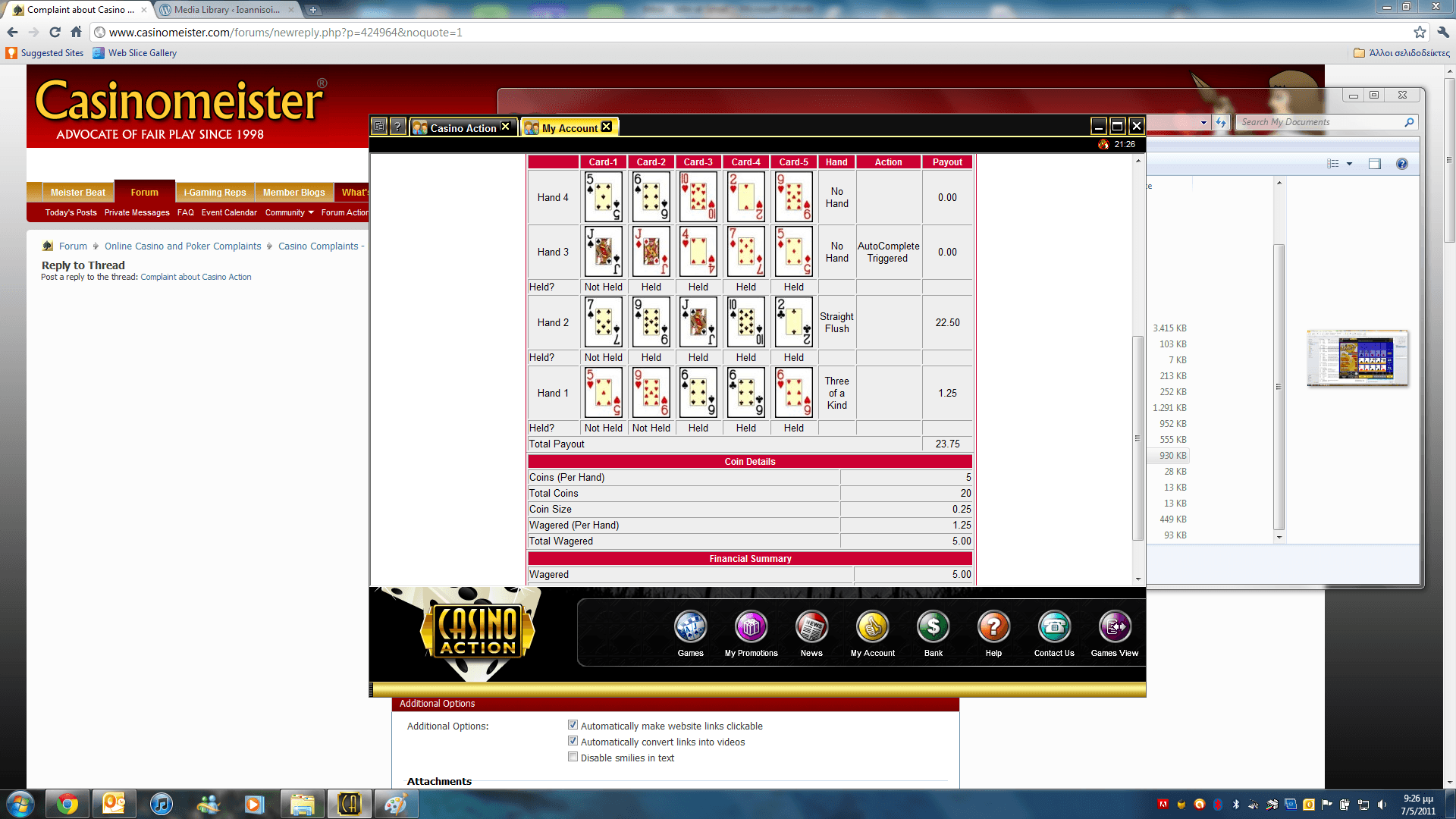This screenshot has height=819, width=1456.
Task: Open the Explorer view options dropdown arrow
Action: pos(1349,164)
